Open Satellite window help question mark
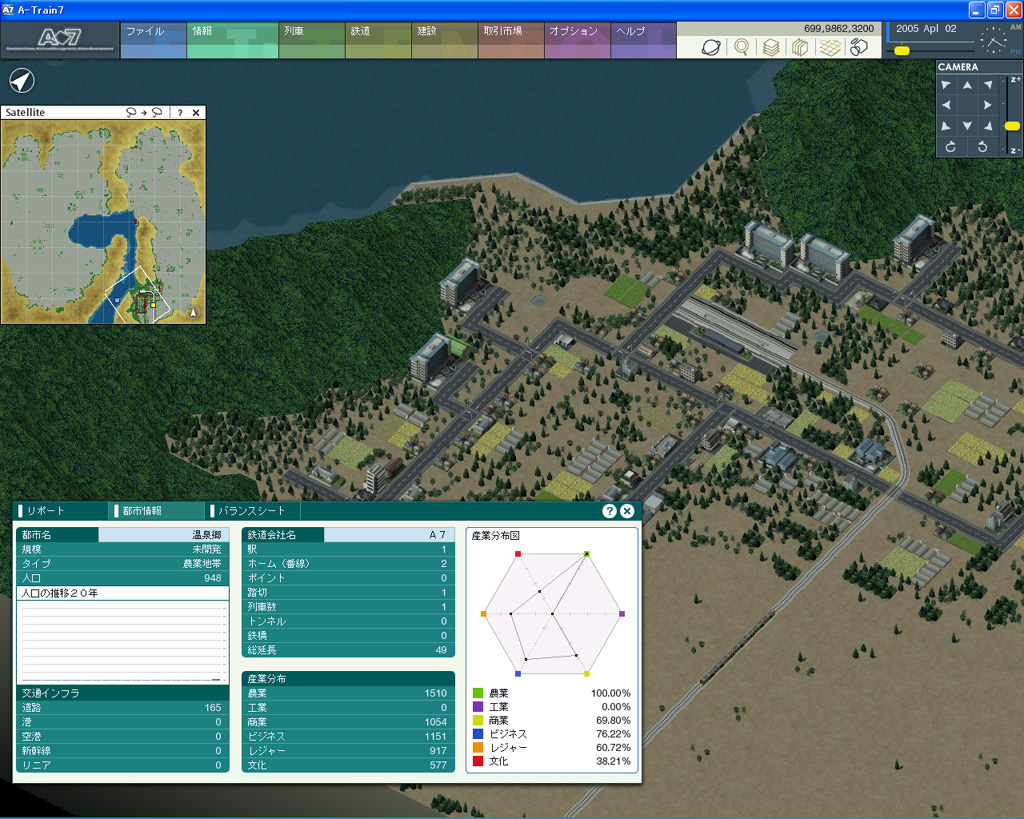The width and height of the screenshot is (1024, 819). click(x=180, y=112)
